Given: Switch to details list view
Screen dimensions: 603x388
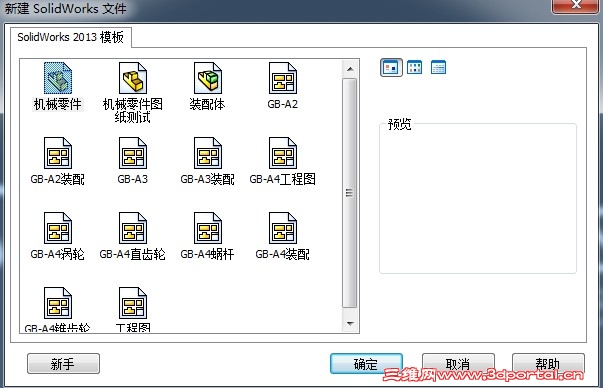Looking at the screenshot, I should pos(438,67).
